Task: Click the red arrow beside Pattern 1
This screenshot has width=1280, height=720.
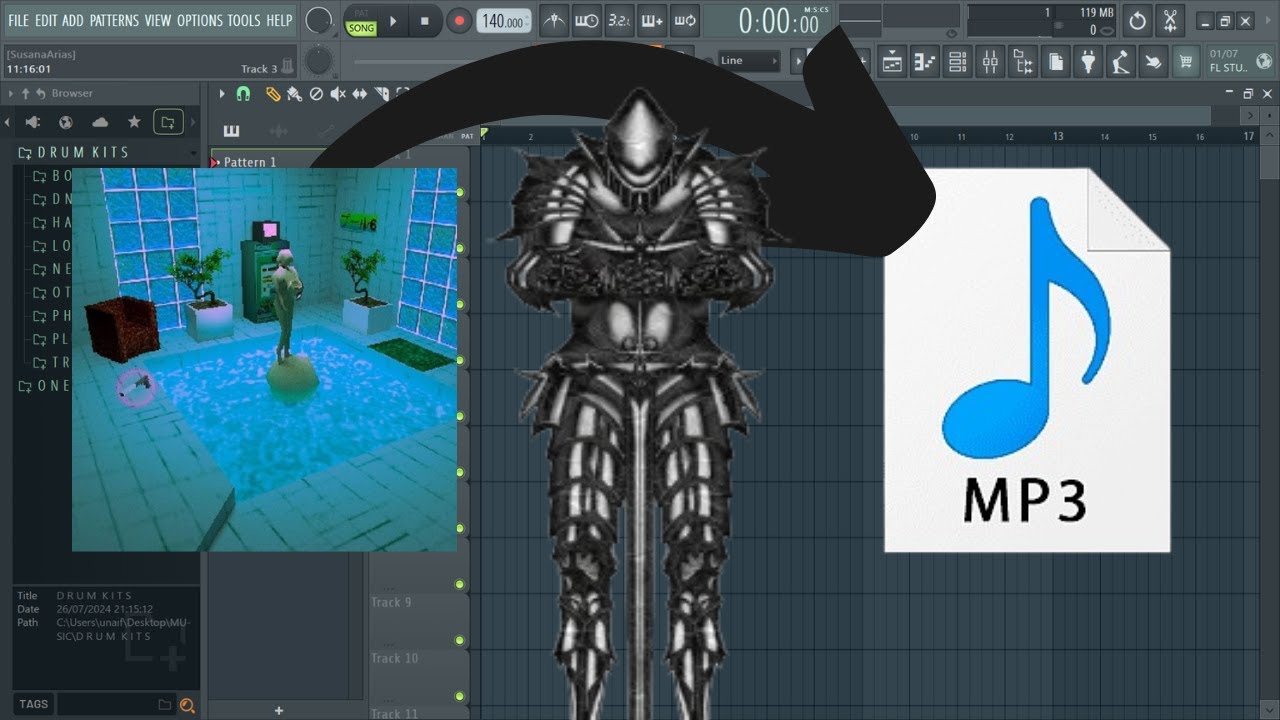Action: pyautogui.click(x=215, y=162)
